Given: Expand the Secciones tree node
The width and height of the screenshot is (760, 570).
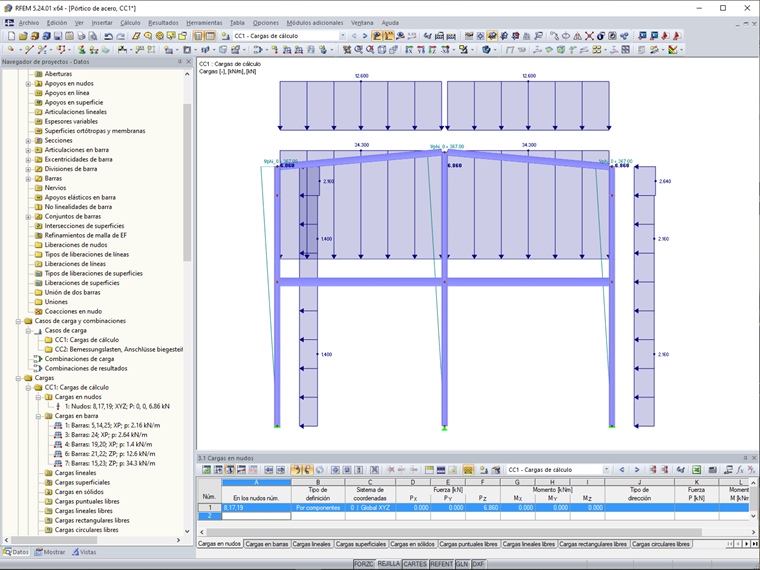Looking at the screenshot, I should (x=28, y=141).
